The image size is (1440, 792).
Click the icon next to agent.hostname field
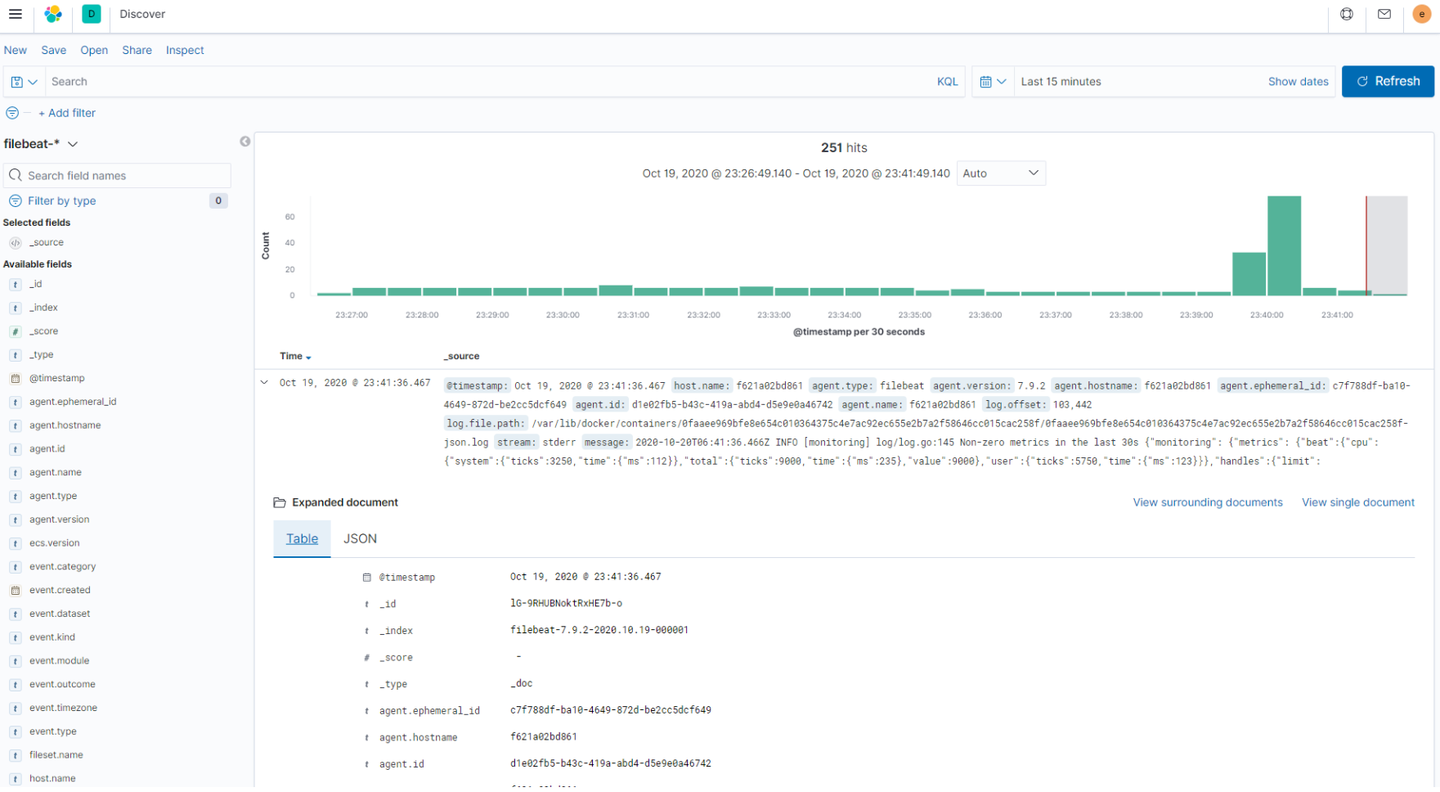point(15,426)
